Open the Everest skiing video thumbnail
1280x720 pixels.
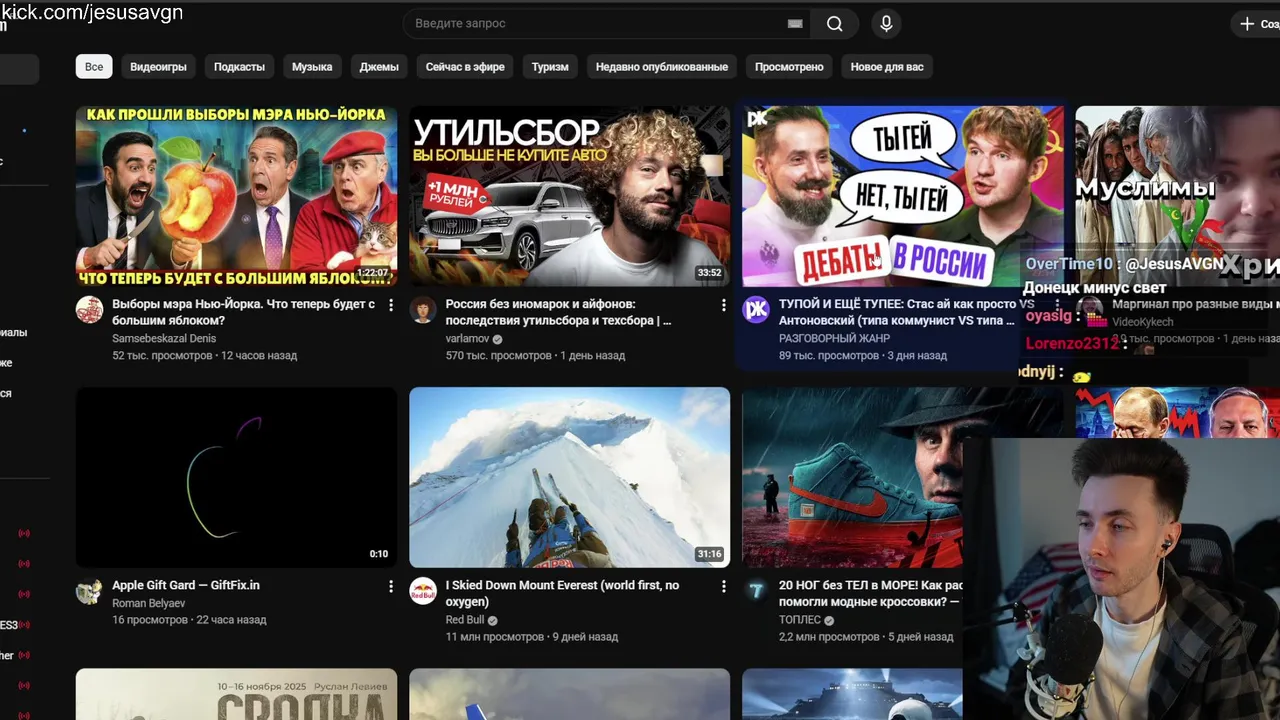point(569,477)
